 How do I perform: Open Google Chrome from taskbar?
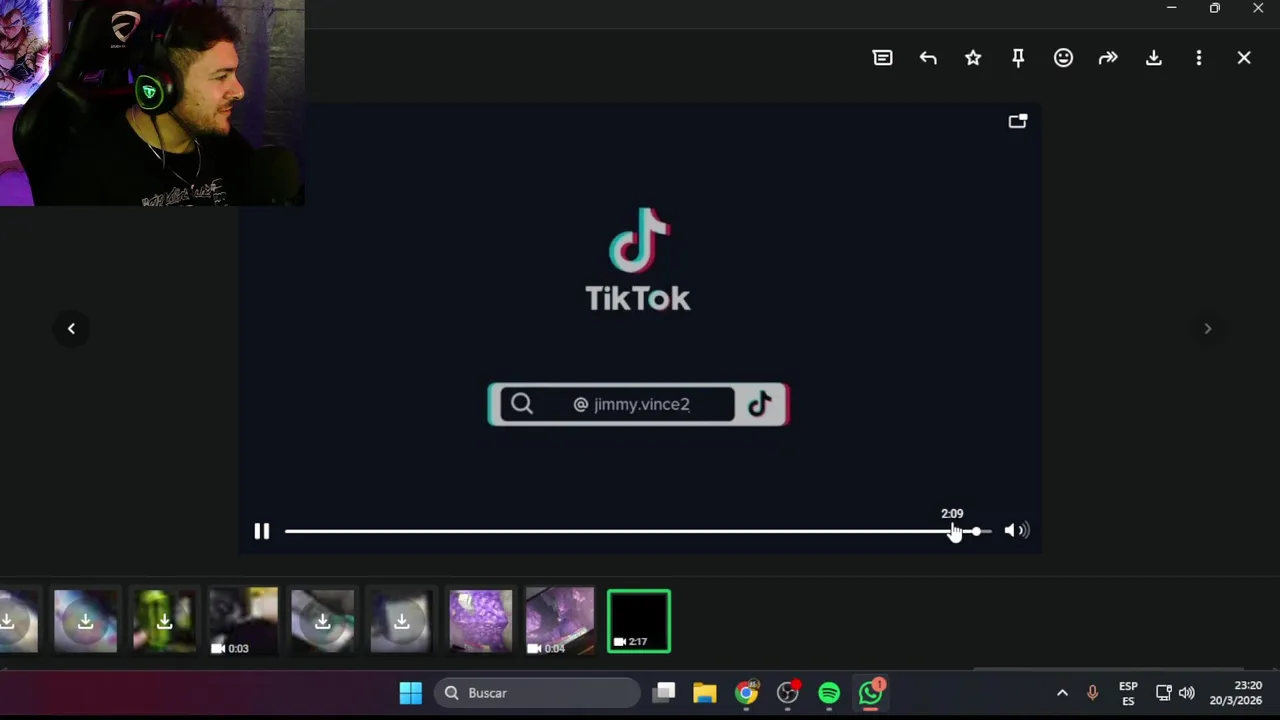747,693
